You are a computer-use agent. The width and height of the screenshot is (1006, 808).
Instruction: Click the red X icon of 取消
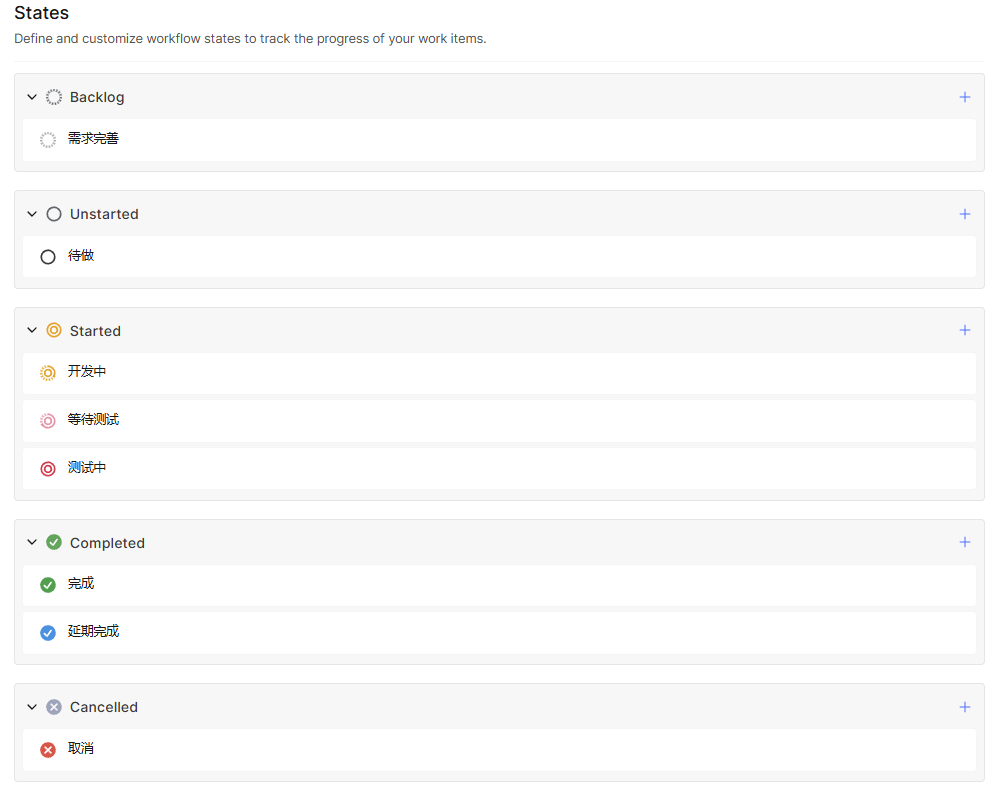(x=48, y=750)
